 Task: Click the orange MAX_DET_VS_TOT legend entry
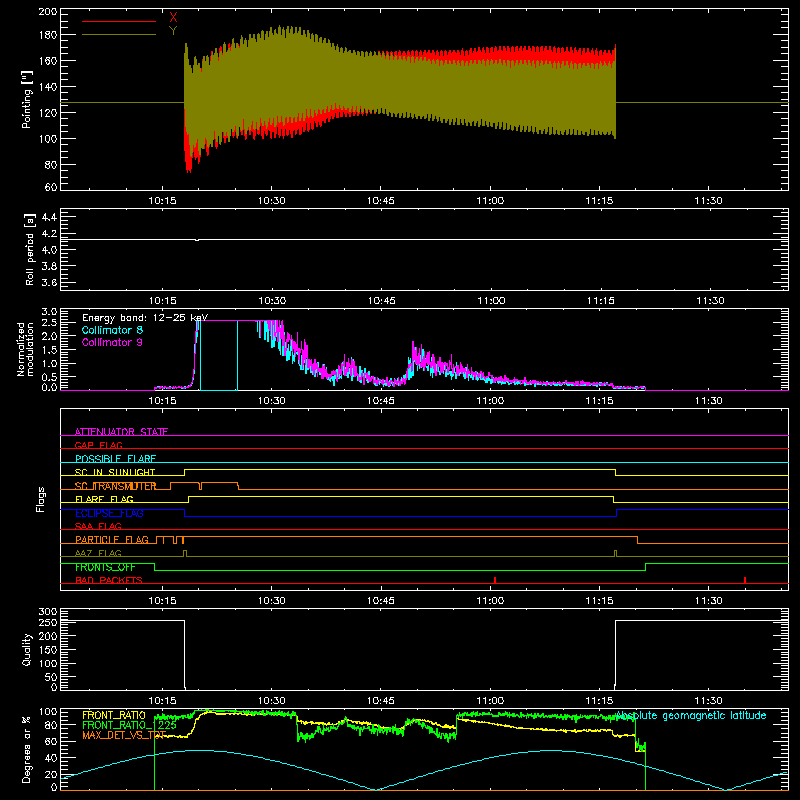[x=124, y=735]
